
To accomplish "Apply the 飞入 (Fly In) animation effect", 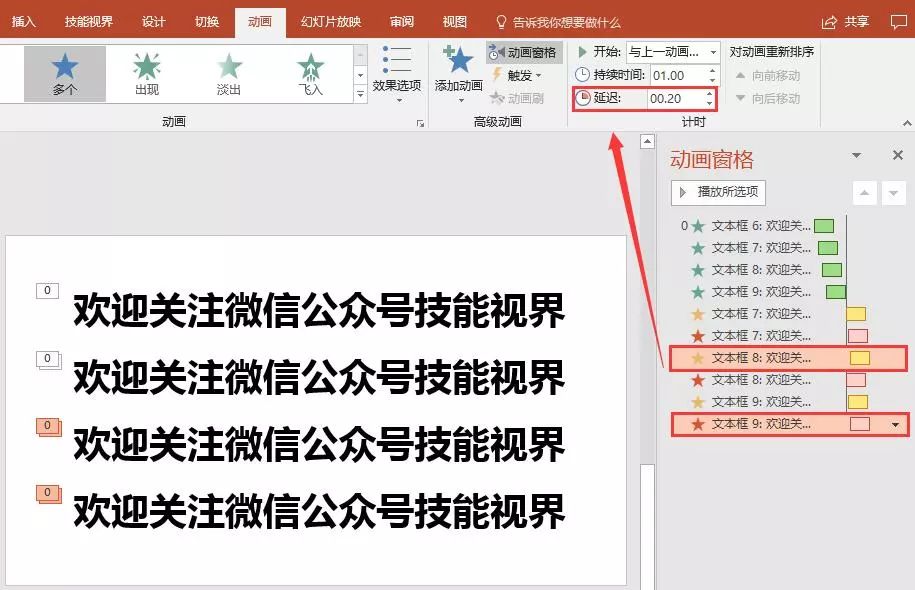I will pyautogui.click(x=311, y=74).
